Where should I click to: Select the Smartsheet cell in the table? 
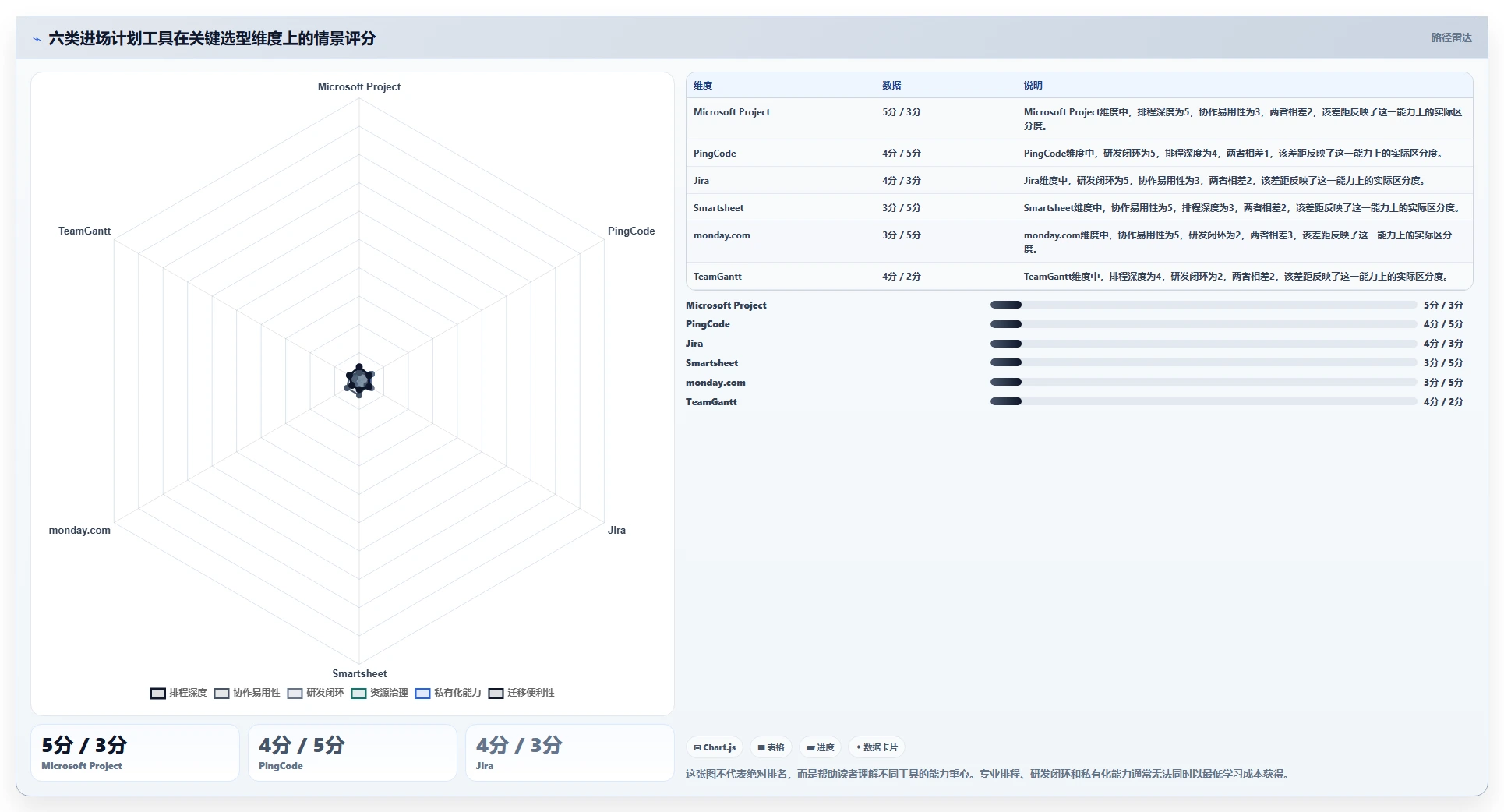click(x=718, y=208)
